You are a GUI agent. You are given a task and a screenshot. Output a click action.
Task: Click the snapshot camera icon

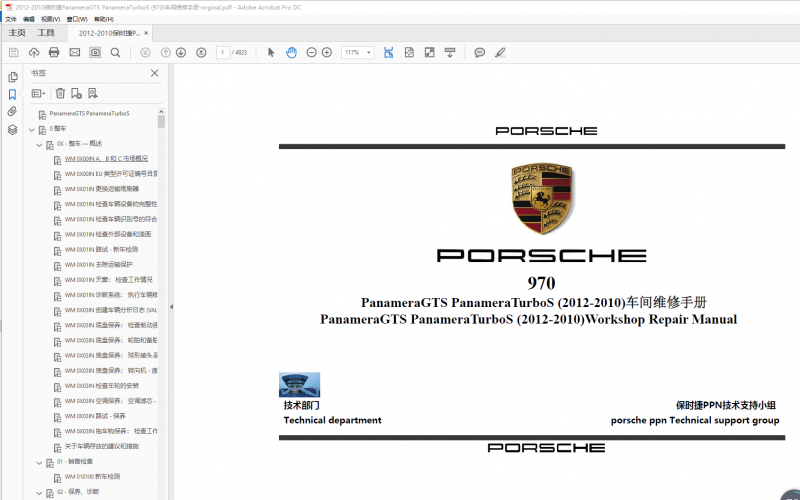click(95, 52)
